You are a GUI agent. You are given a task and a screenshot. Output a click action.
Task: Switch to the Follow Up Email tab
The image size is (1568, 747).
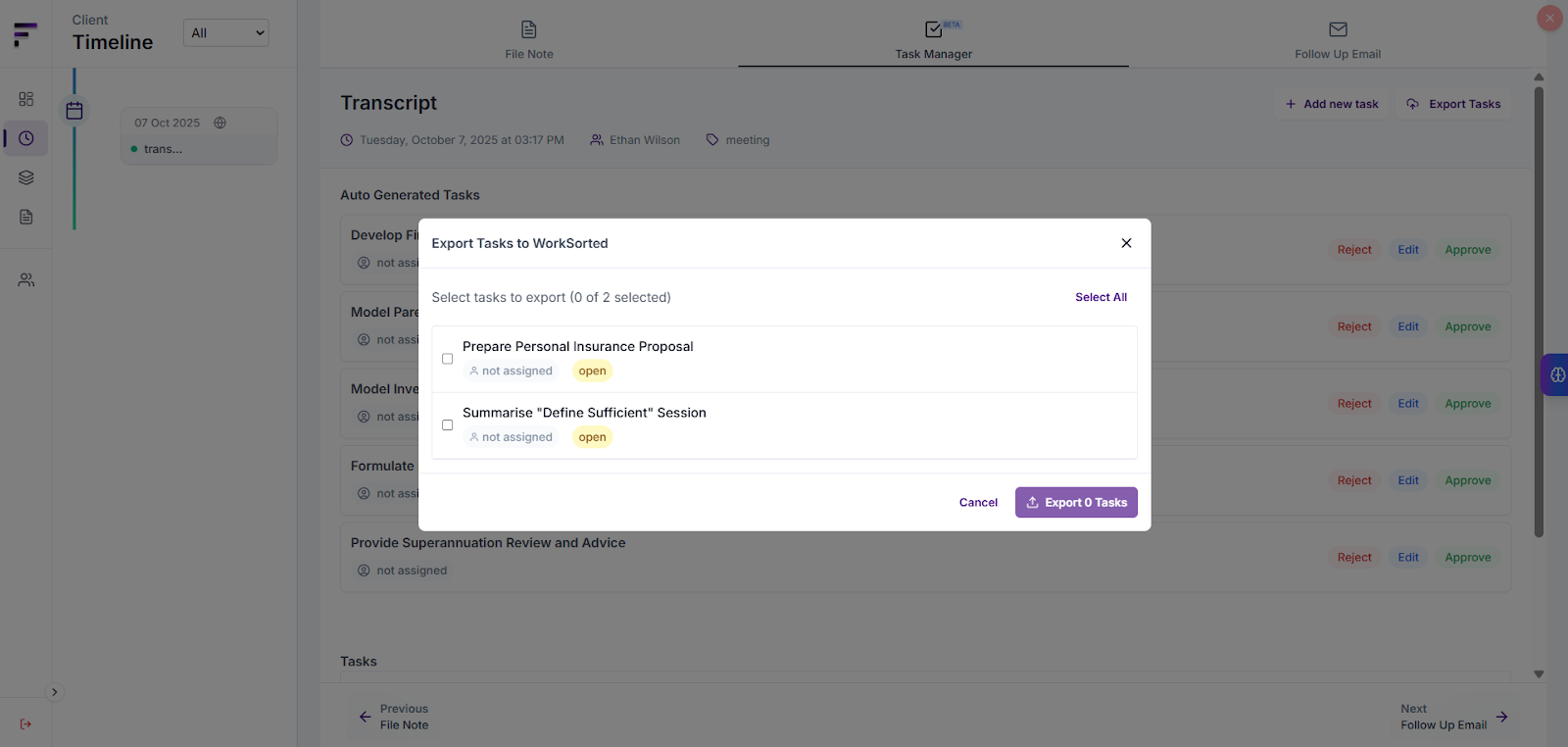1336,39
